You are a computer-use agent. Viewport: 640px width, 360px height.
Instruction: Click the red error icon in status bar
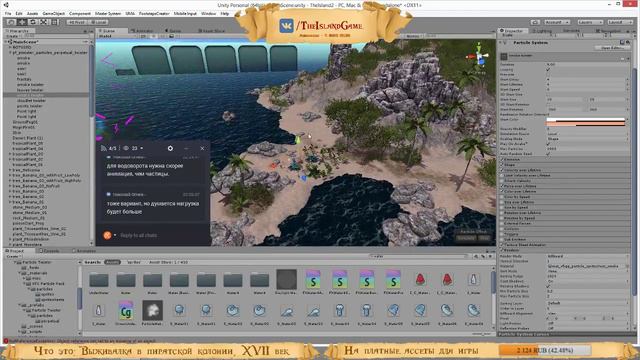pyautogui.click(x=6, y=341)
